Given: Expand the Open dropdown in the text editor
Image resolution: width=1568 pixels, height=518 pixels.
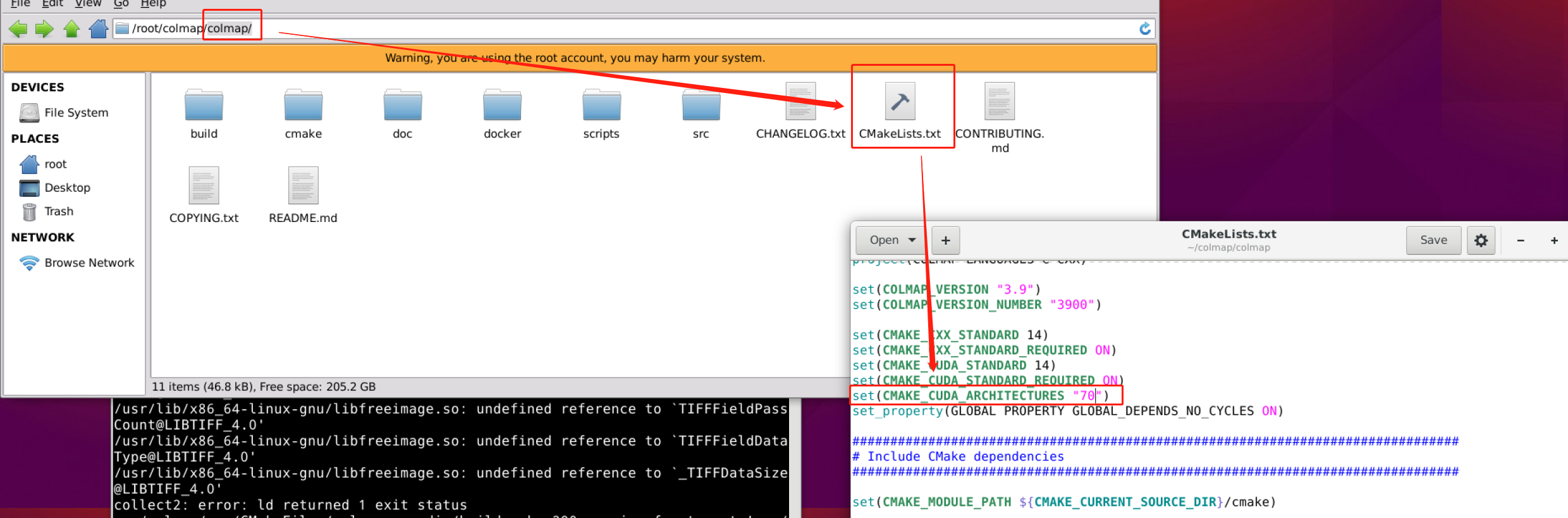Looking at the screenshot, I should pos(891,240).
